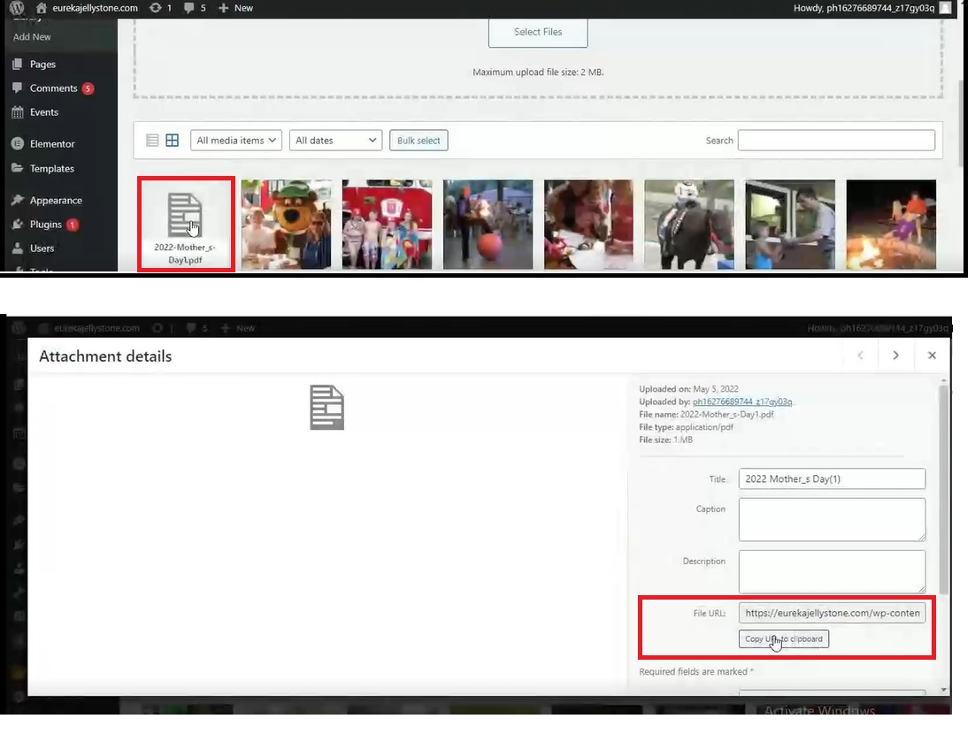Screen dimensions: 977x735
Task: Click the Plugins plug icon
Action: click(x=17, y=224)
